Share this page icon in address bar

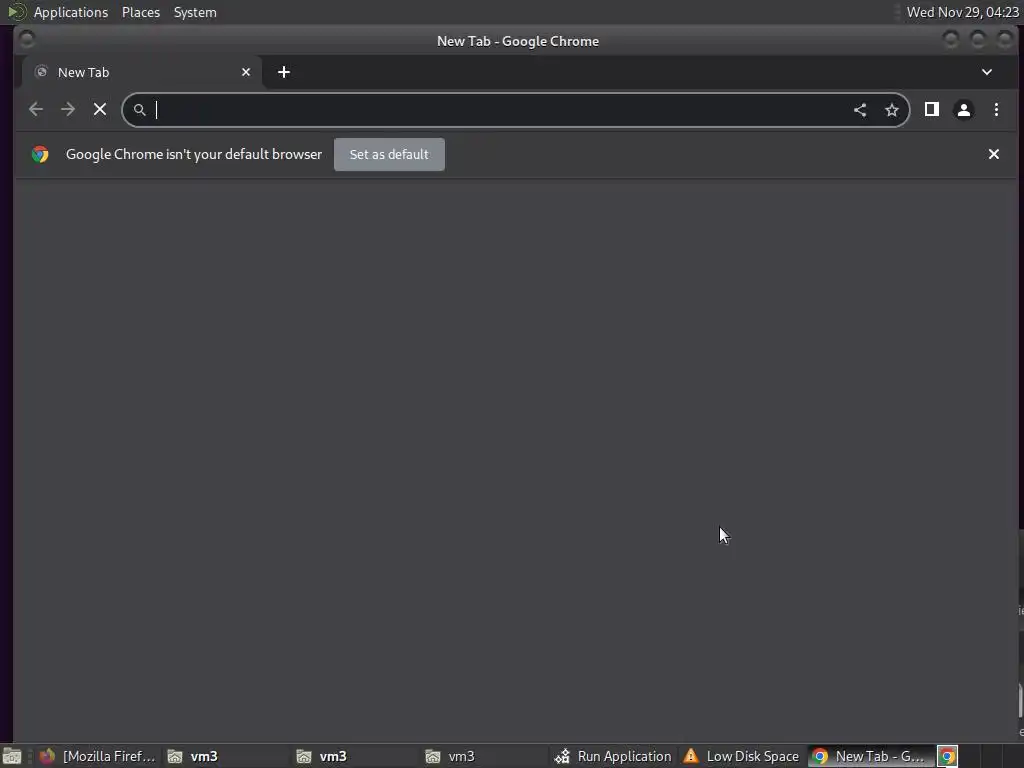pyautogui.click(x=860, y=110)
